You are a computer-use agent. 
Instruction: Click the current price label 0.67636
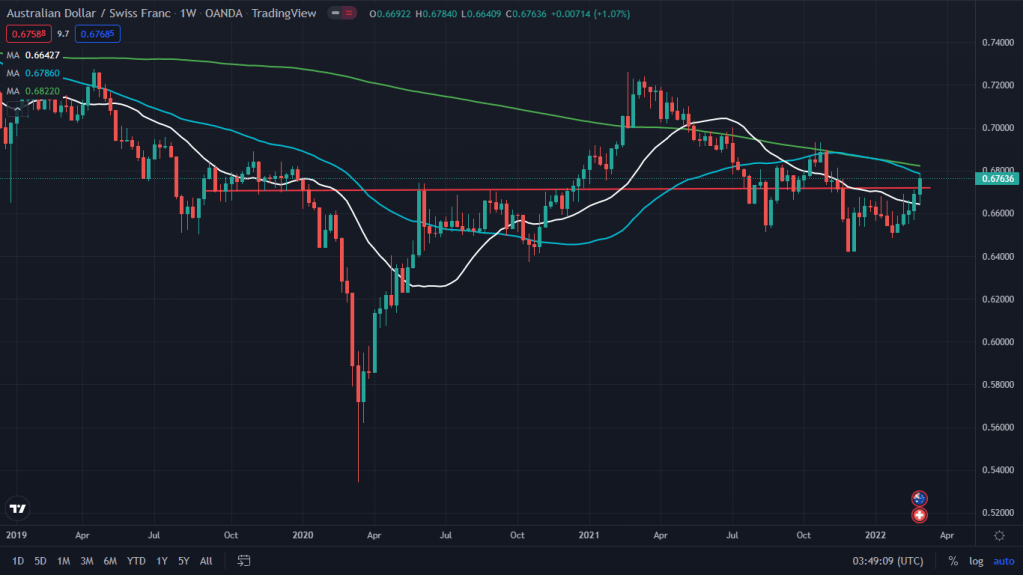[x=996, y=180]
